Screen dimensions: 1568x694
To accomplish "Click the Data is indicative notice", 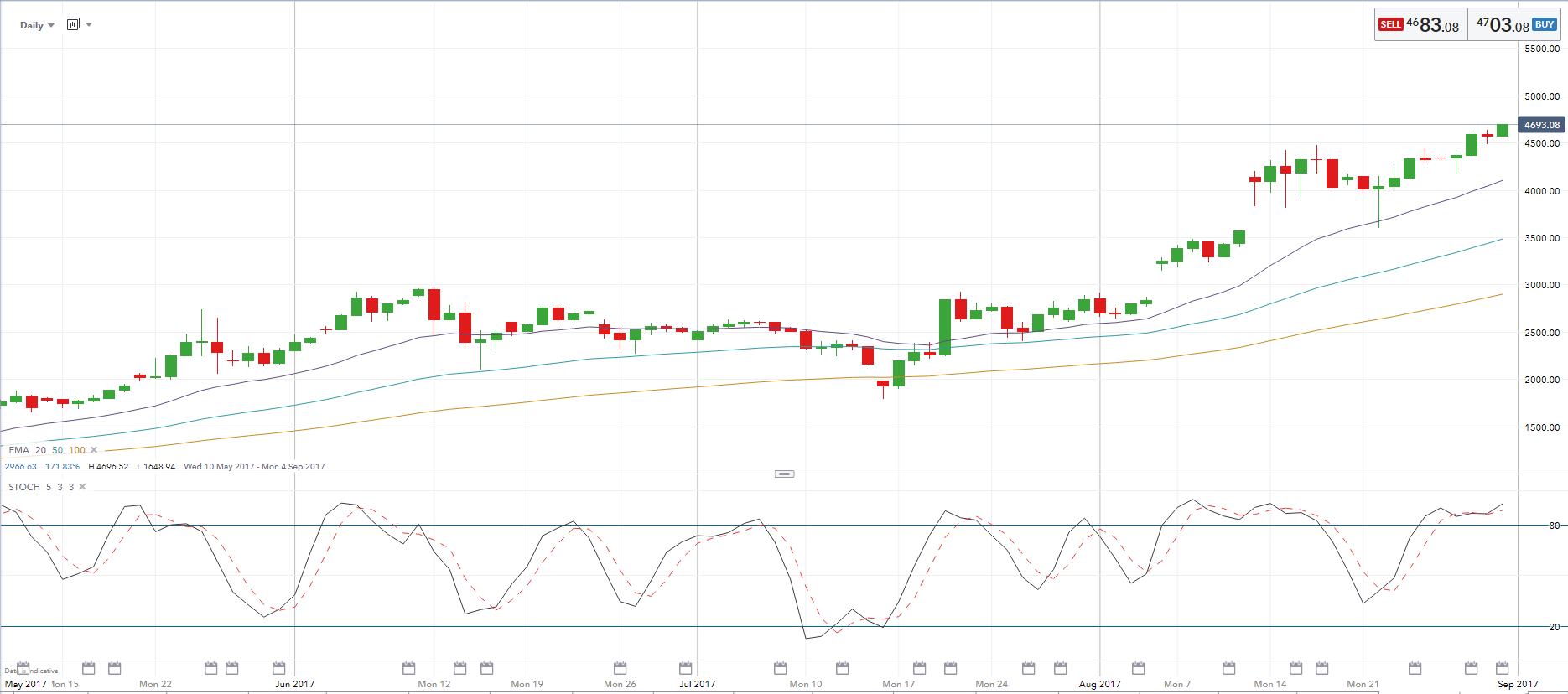I will 31,671.
